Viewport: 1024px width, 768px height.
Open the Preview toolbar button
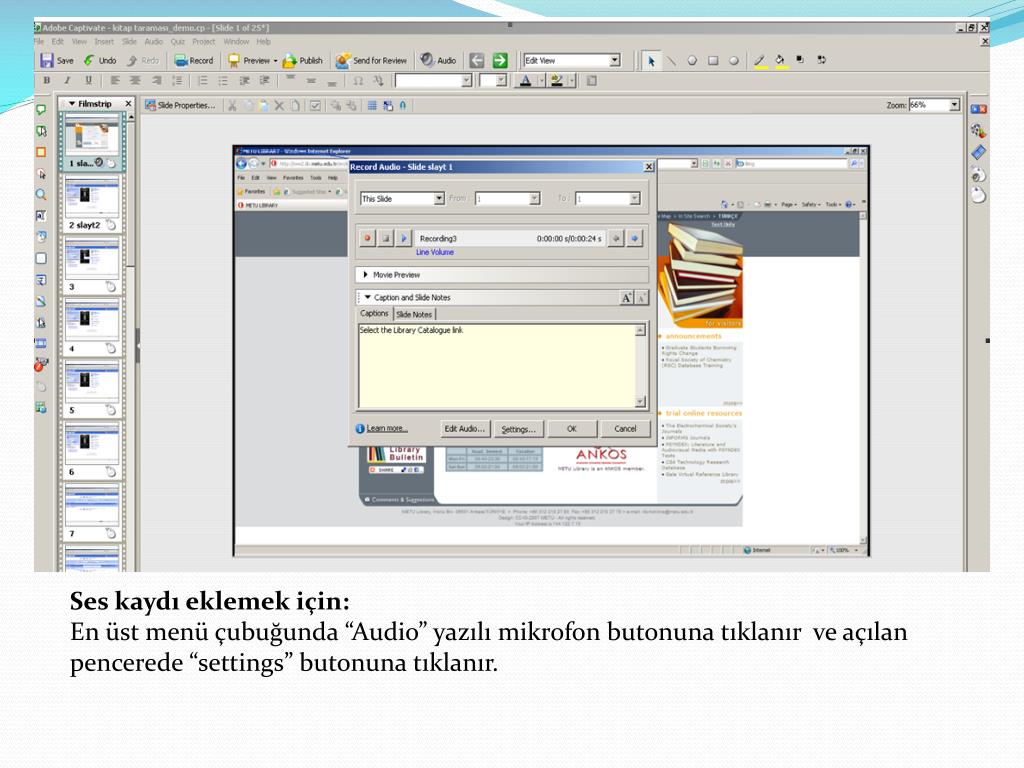pos(252,61)
